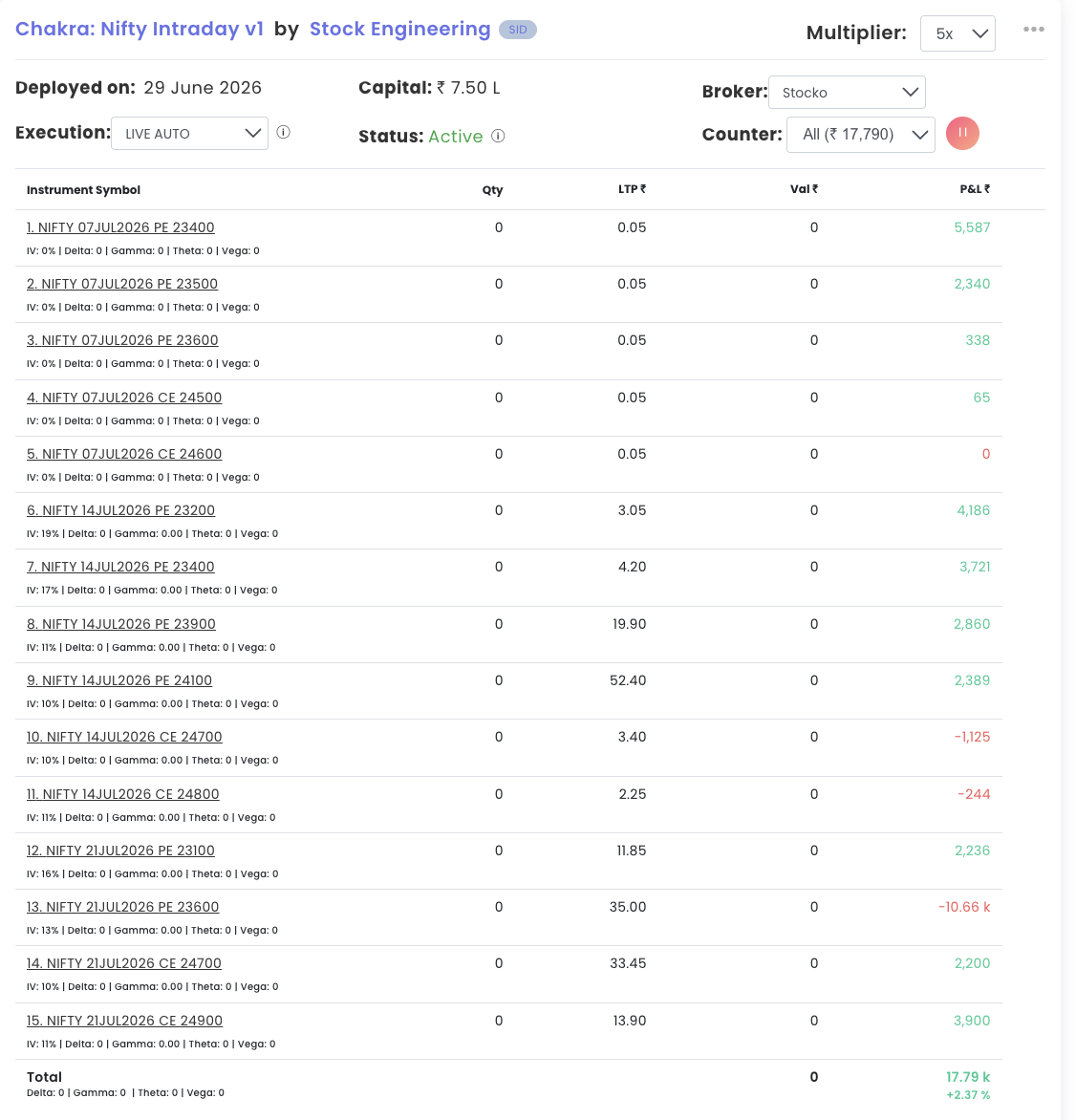Open the Chakra: Nifty Intraday v1 strategy link
The image size is (1076, 1120).
[140, 30]
